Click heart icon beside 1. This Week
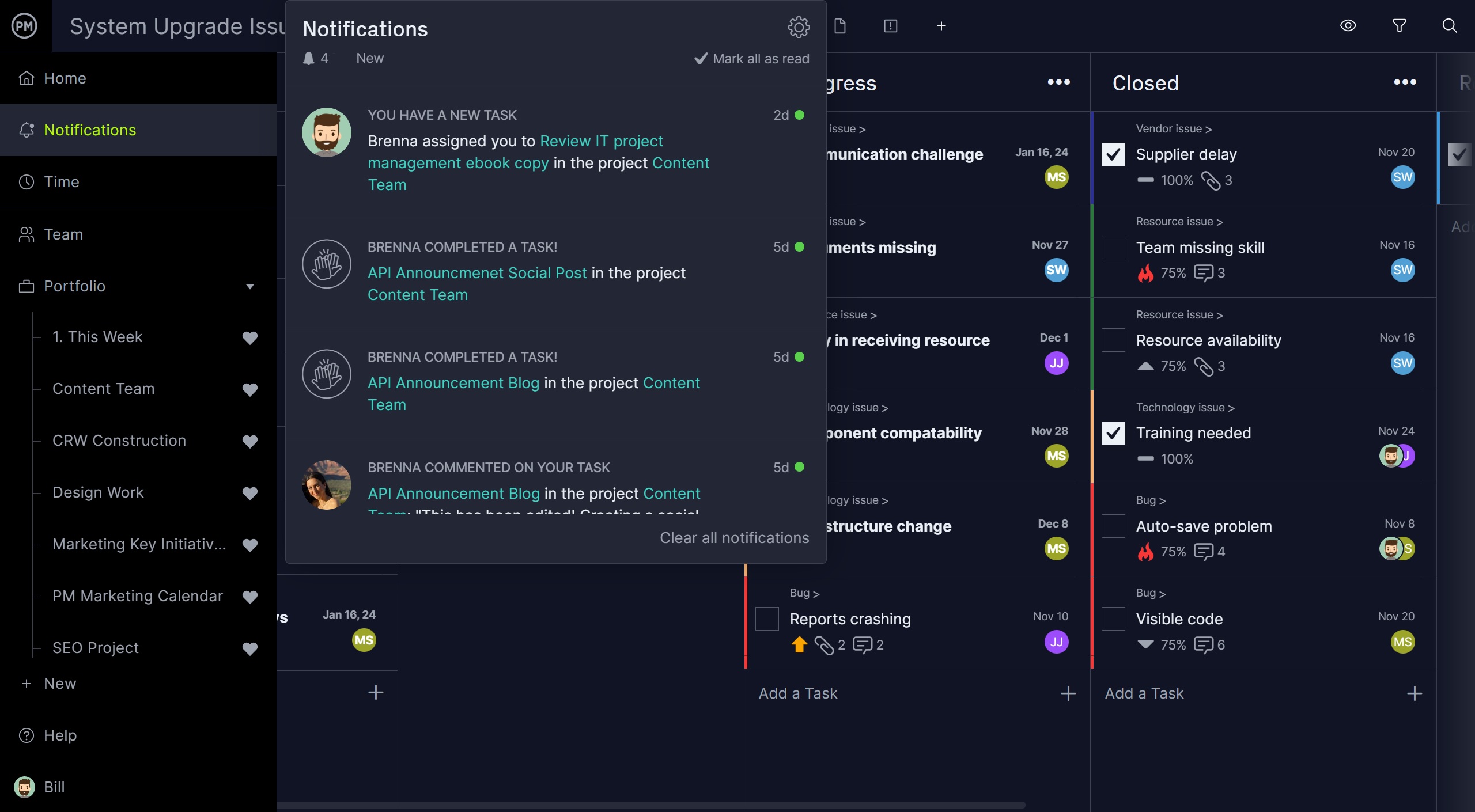 (x=249, y=337)
